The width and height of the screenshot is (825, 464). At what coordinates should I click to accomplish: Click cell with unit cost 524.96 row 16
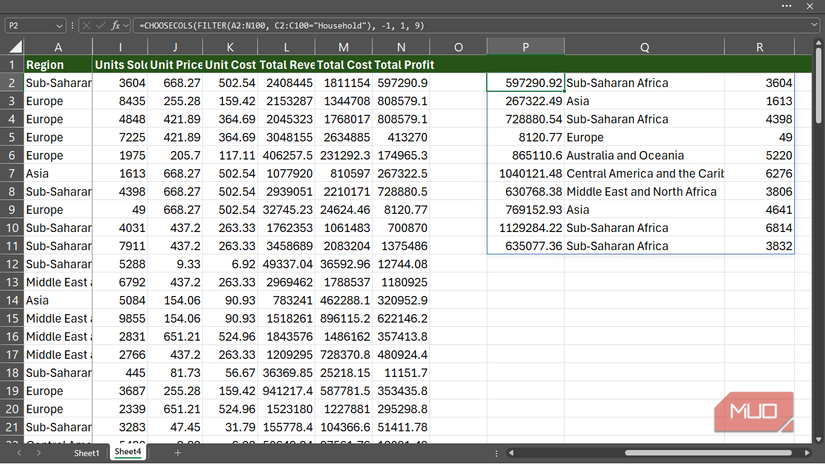[230, 337]
